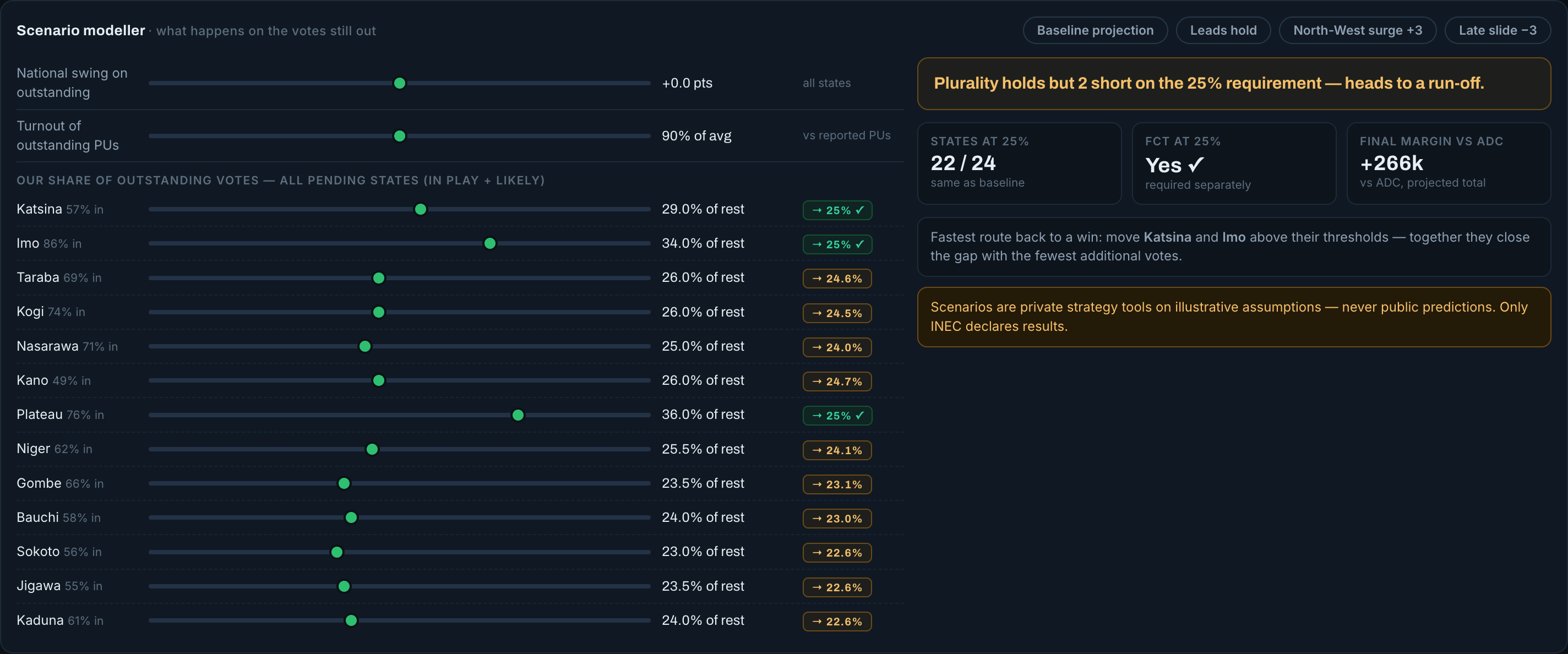This screenshot has height=654, width=1568.
Task: Click the Jigawa share slider knob
Action: coord(344,586)
